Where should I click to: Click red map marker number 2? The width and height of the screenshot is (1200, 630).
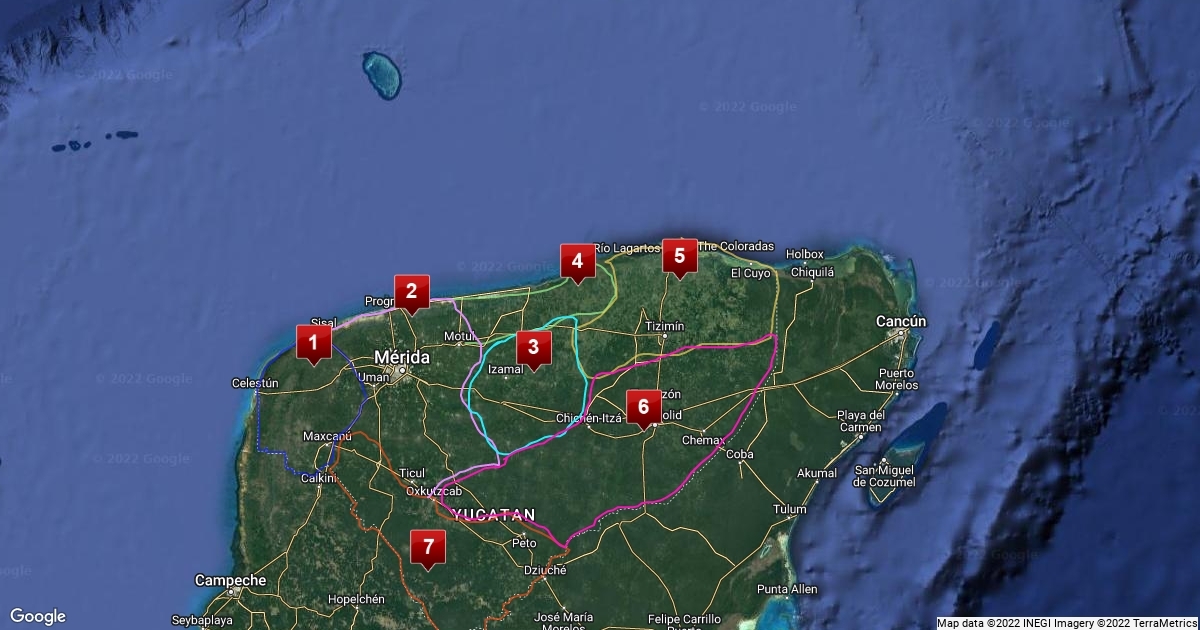click(411, 292)
